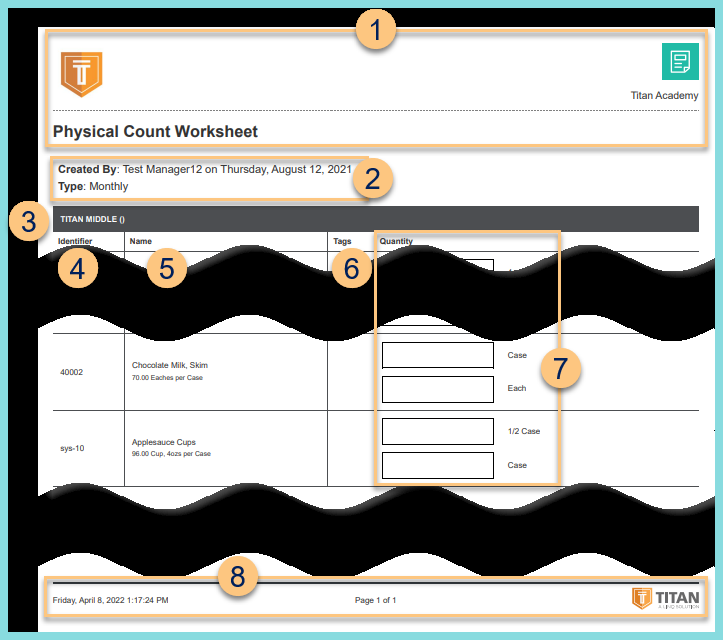The image size is (723, 640).
Task: Click the Applesauce Cups item name
Action: [164, 442]
